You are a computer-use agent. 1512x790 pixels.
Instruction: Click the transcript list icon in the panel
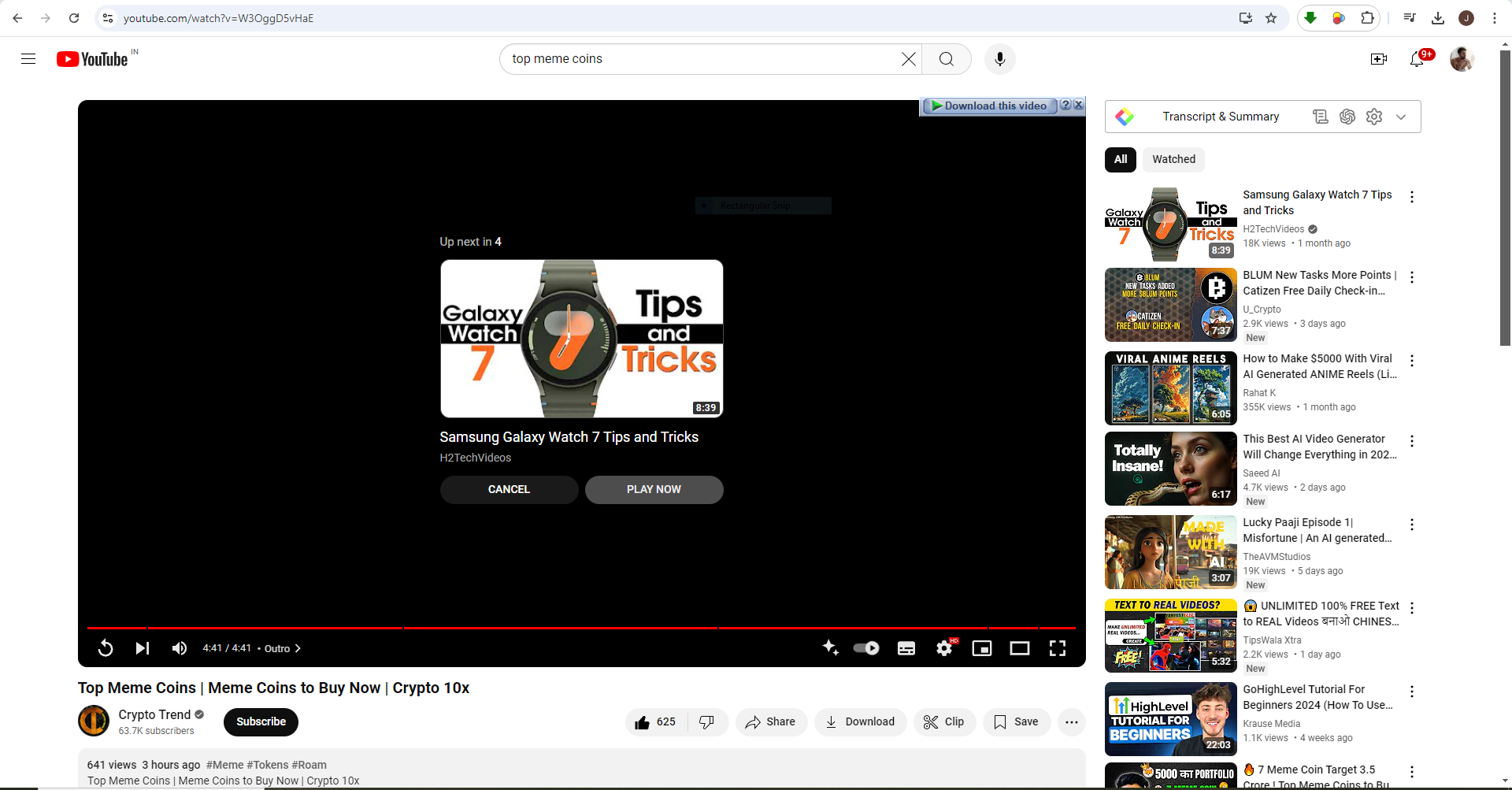[x=1321, y=117]
